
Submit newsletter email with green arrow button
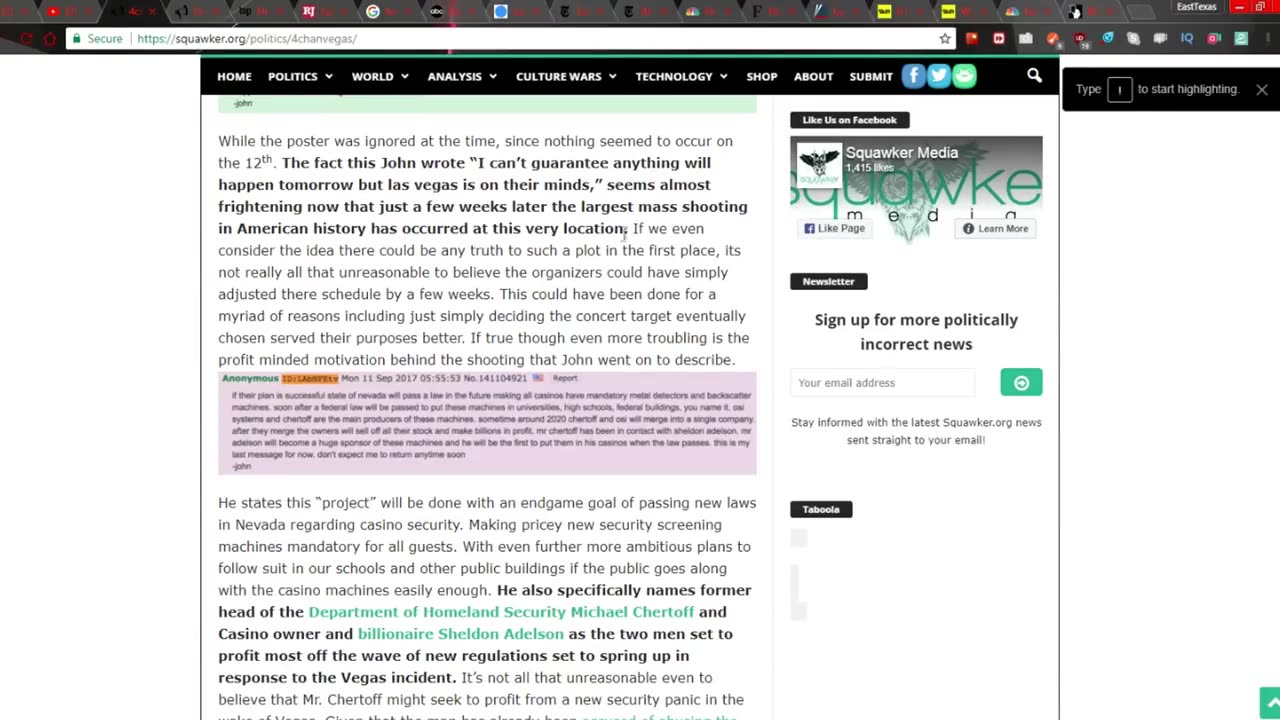pyautogui.click(x=1021, y=382)
